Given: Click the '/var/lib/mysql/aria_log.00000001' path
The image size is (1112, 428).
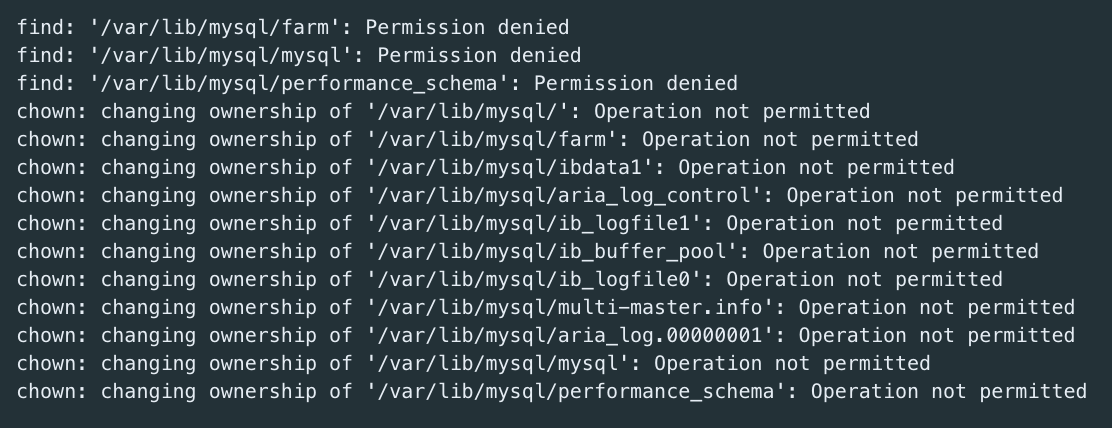Looking at the screenshot, I should coord(571,335).
